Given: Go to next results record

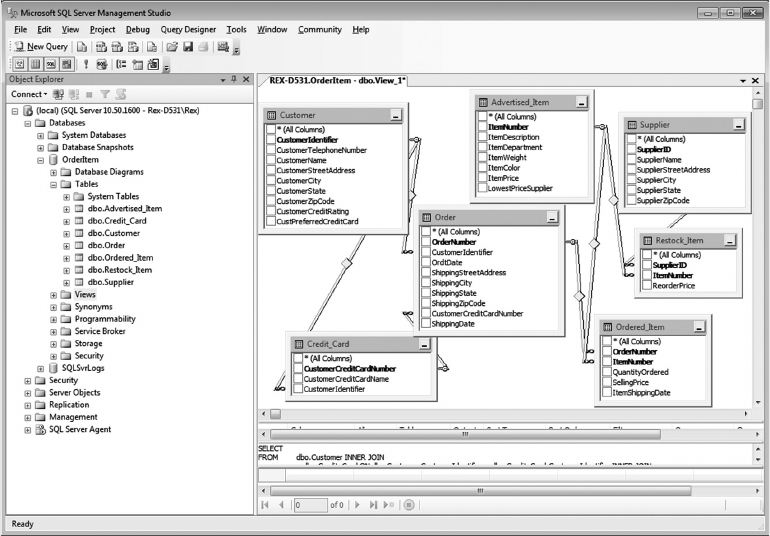Looking at the screenshot, I should coord(357,505).
